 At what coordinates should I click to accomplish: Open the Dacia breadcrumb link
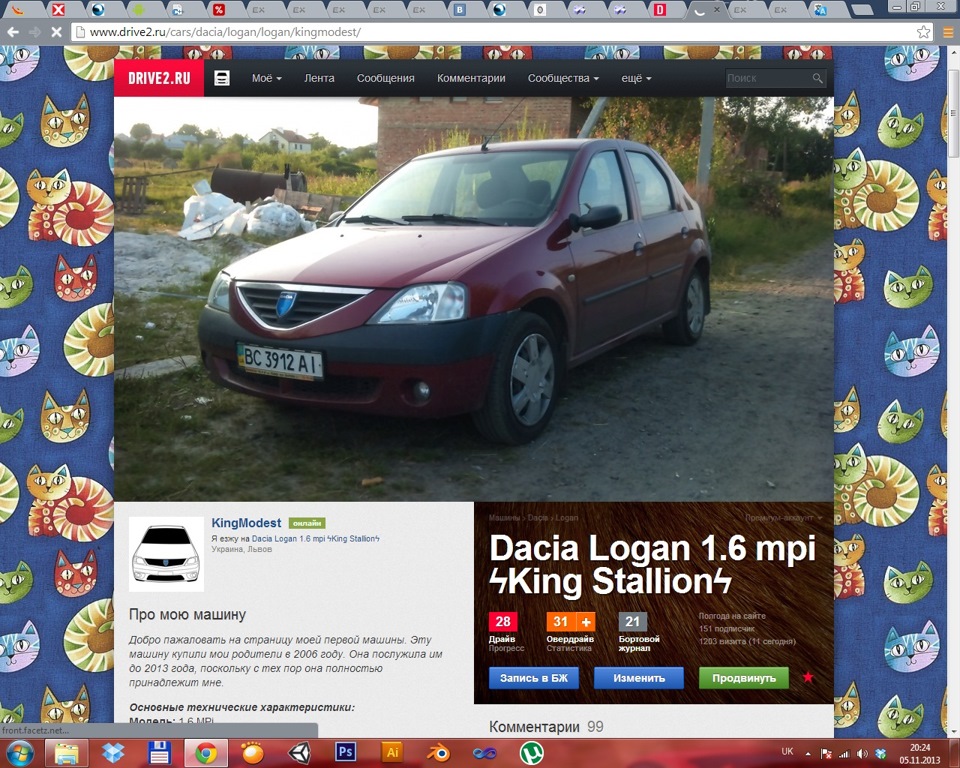point(538,518)
